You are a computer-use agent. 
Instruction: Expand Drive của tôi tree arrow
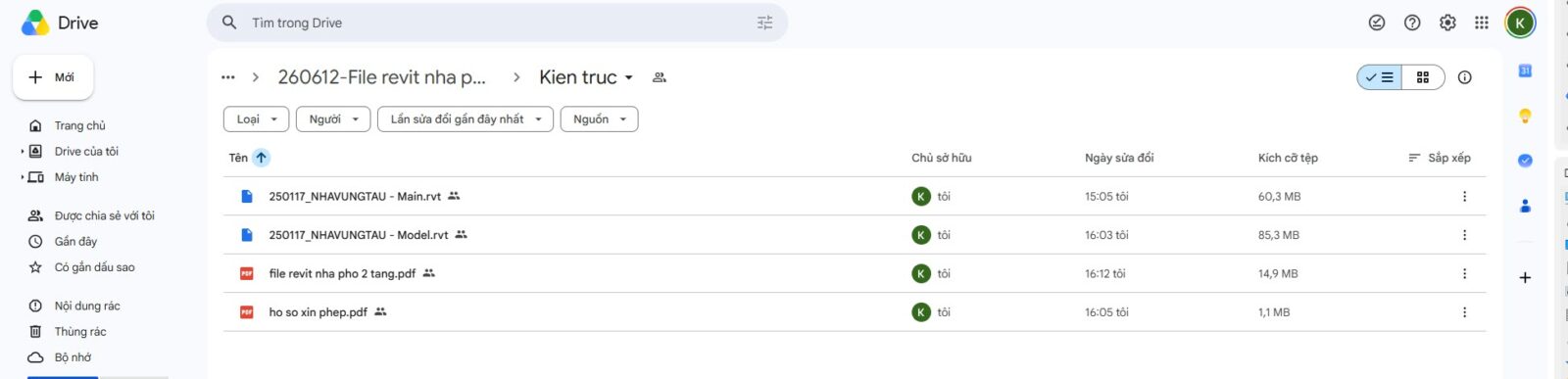pos(22,152)
